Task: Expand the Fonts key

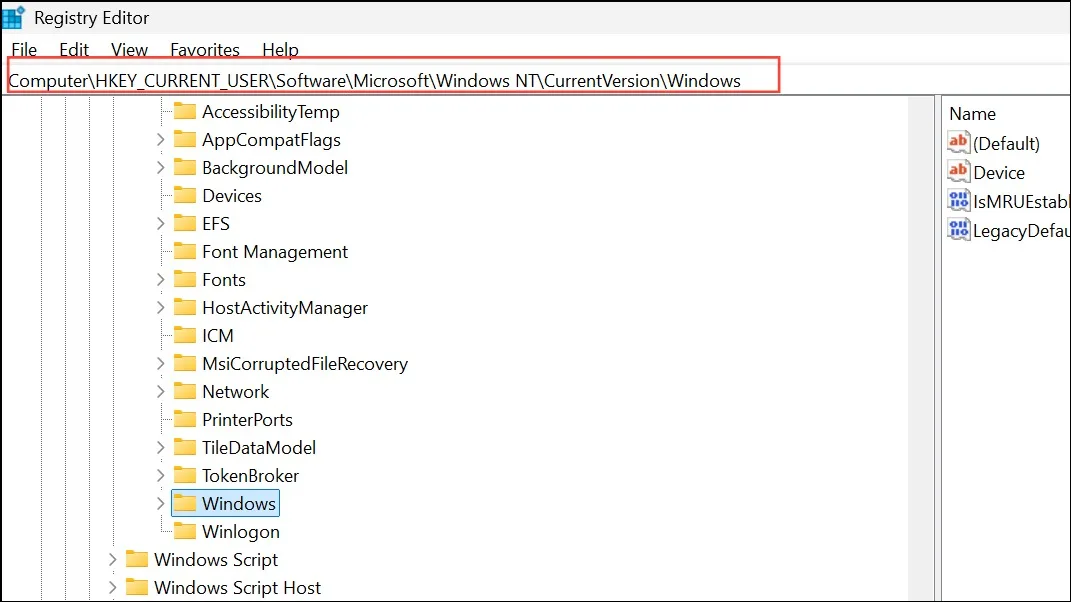Action: pyautogui.click(x=161, y=279)
